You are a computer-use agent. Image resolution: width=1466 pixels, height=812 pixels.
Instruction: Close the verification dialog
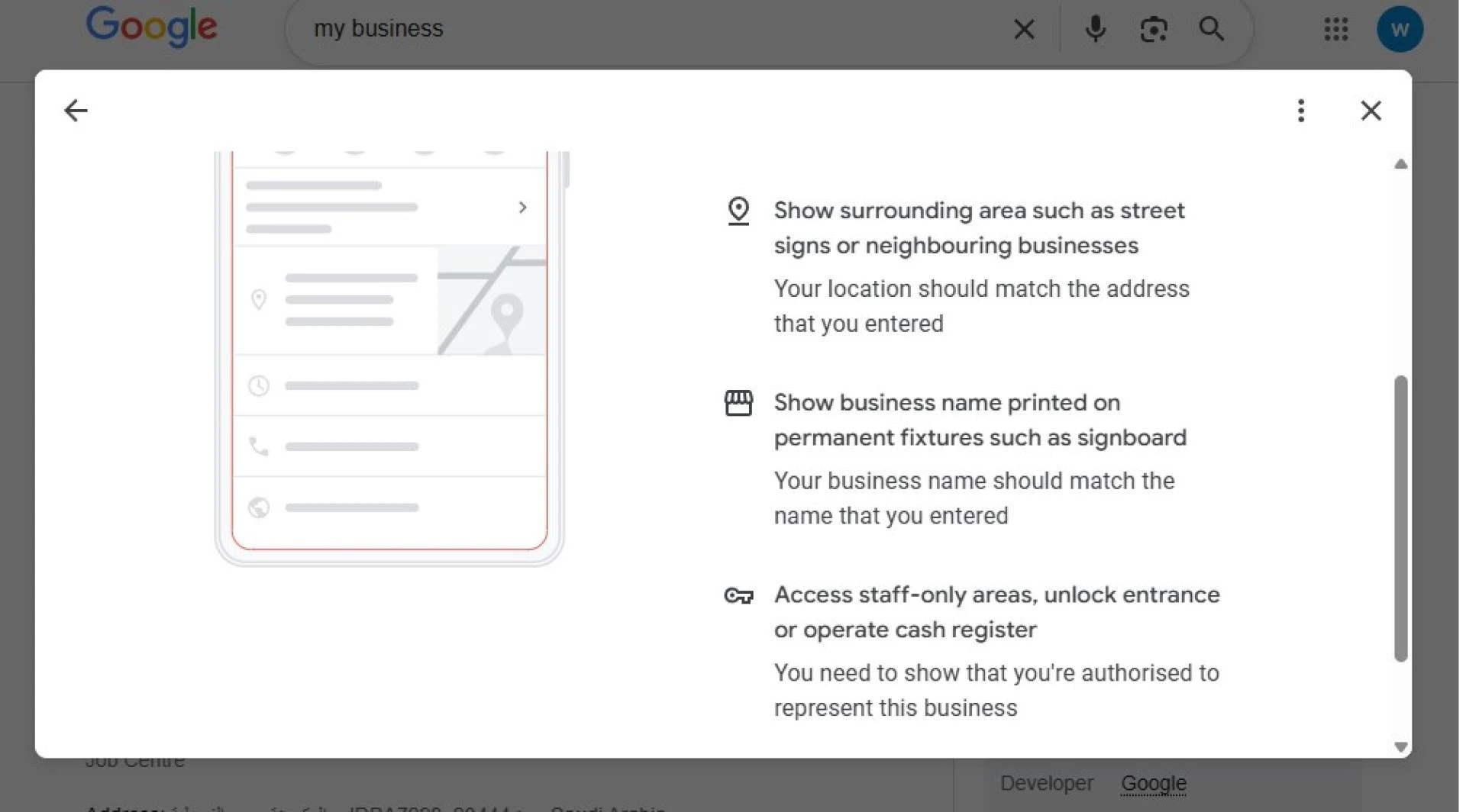(1371, 111)
